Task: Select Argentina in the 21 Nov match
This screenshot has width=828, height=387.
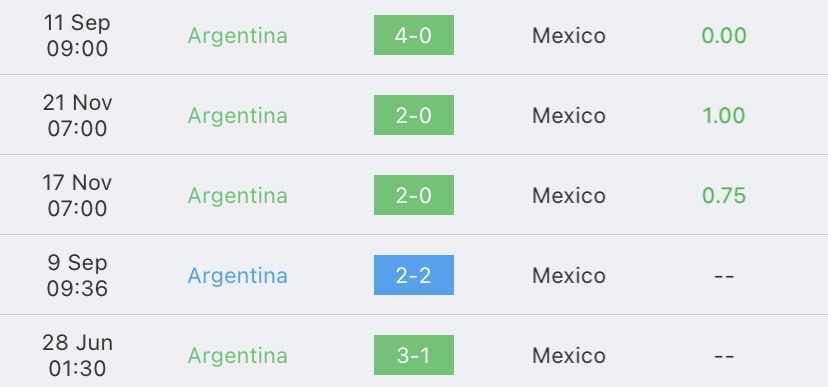Action: 238,116
